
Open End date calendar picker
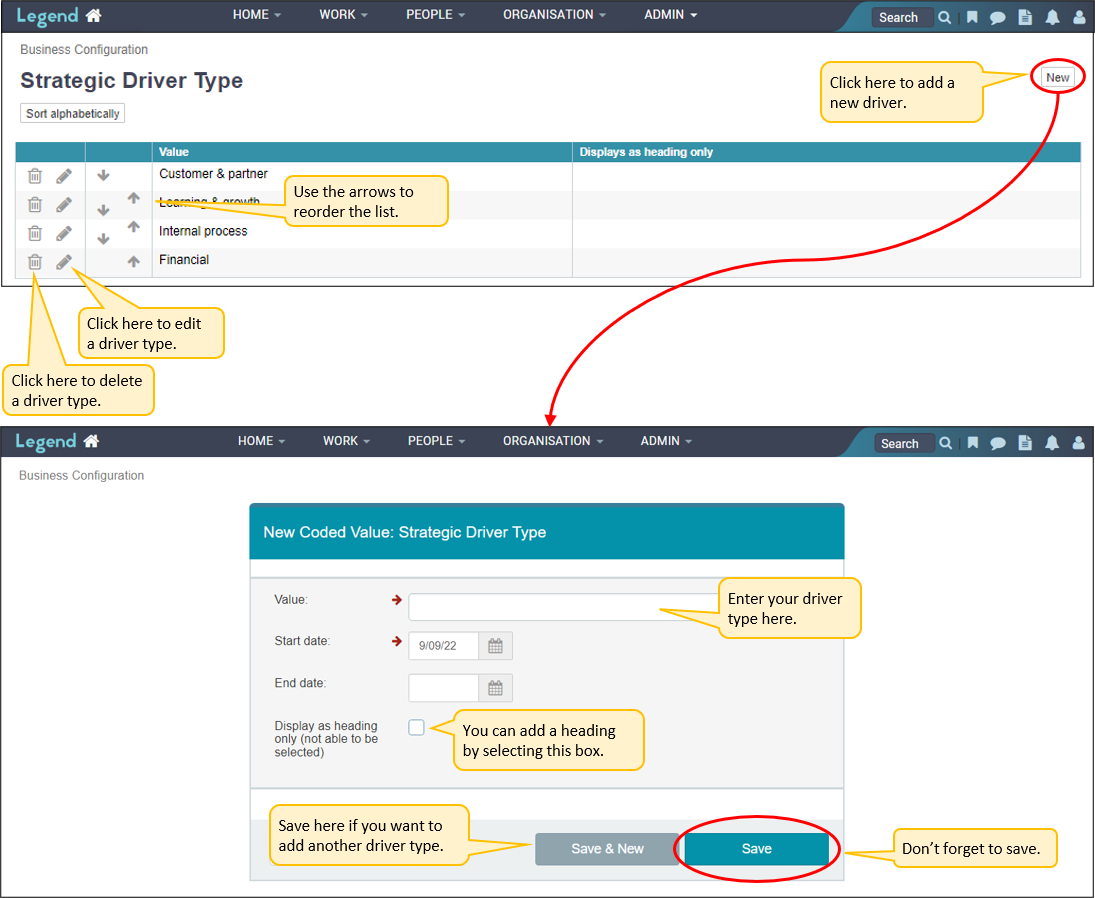pos(495,688)
